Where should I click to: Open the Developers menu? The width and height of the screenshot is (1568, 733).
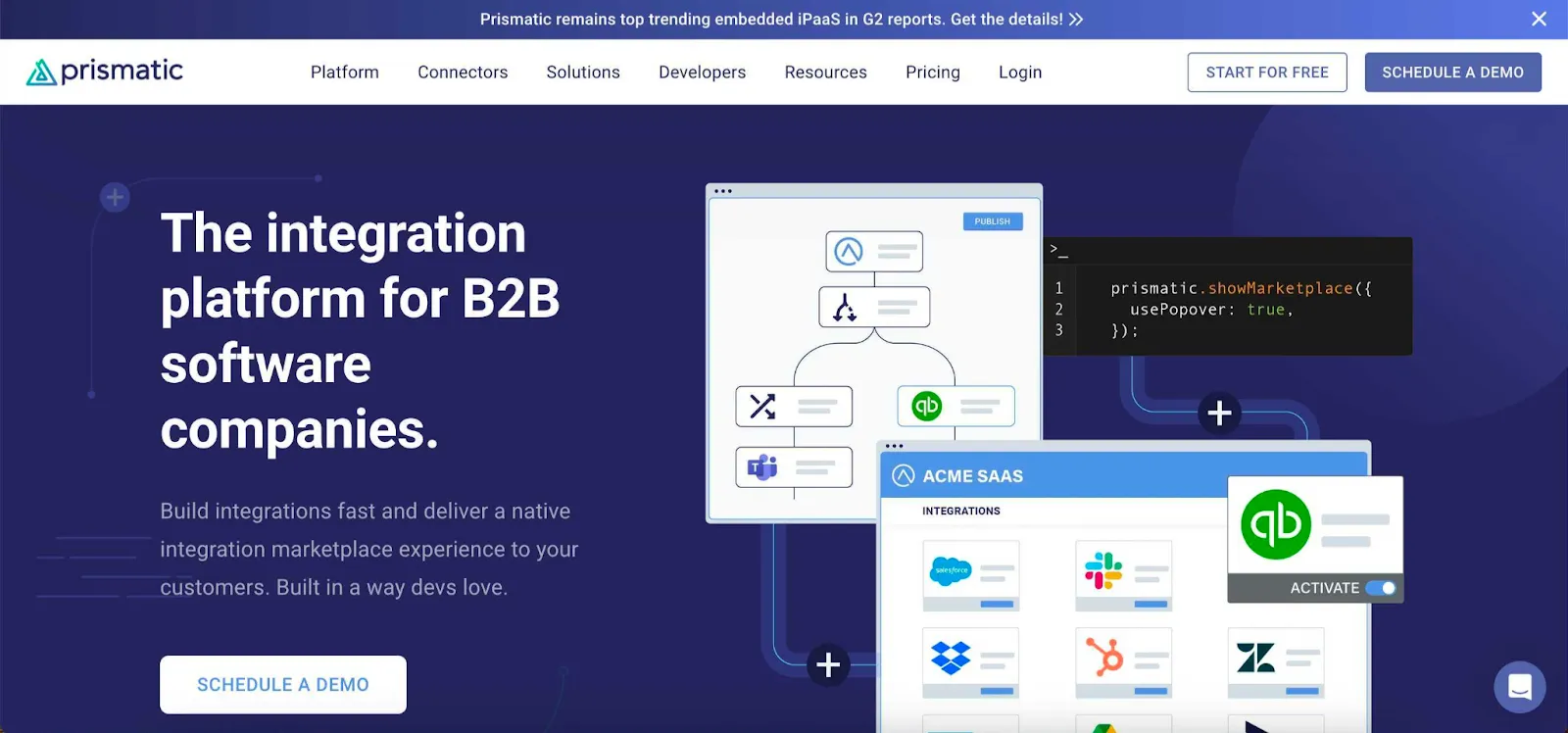703,73
